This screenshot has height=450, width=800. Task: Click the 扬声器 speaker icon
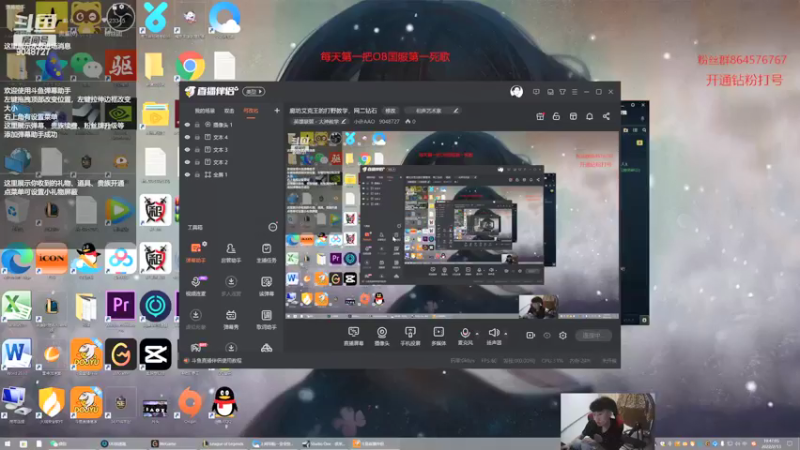(x=493, y=333)
